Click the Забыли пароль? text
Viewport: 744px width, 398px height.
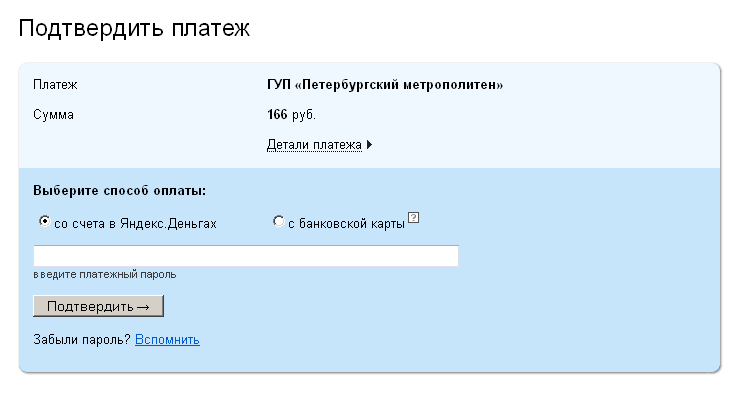[x=82, y=340]
